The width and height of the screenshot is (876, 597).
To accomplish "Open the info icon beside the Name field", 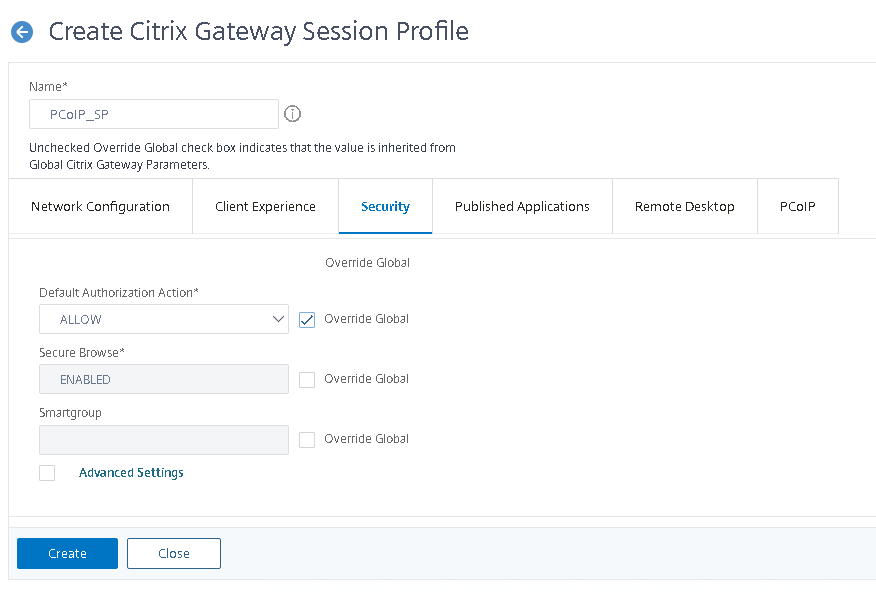I will [292, 114].
